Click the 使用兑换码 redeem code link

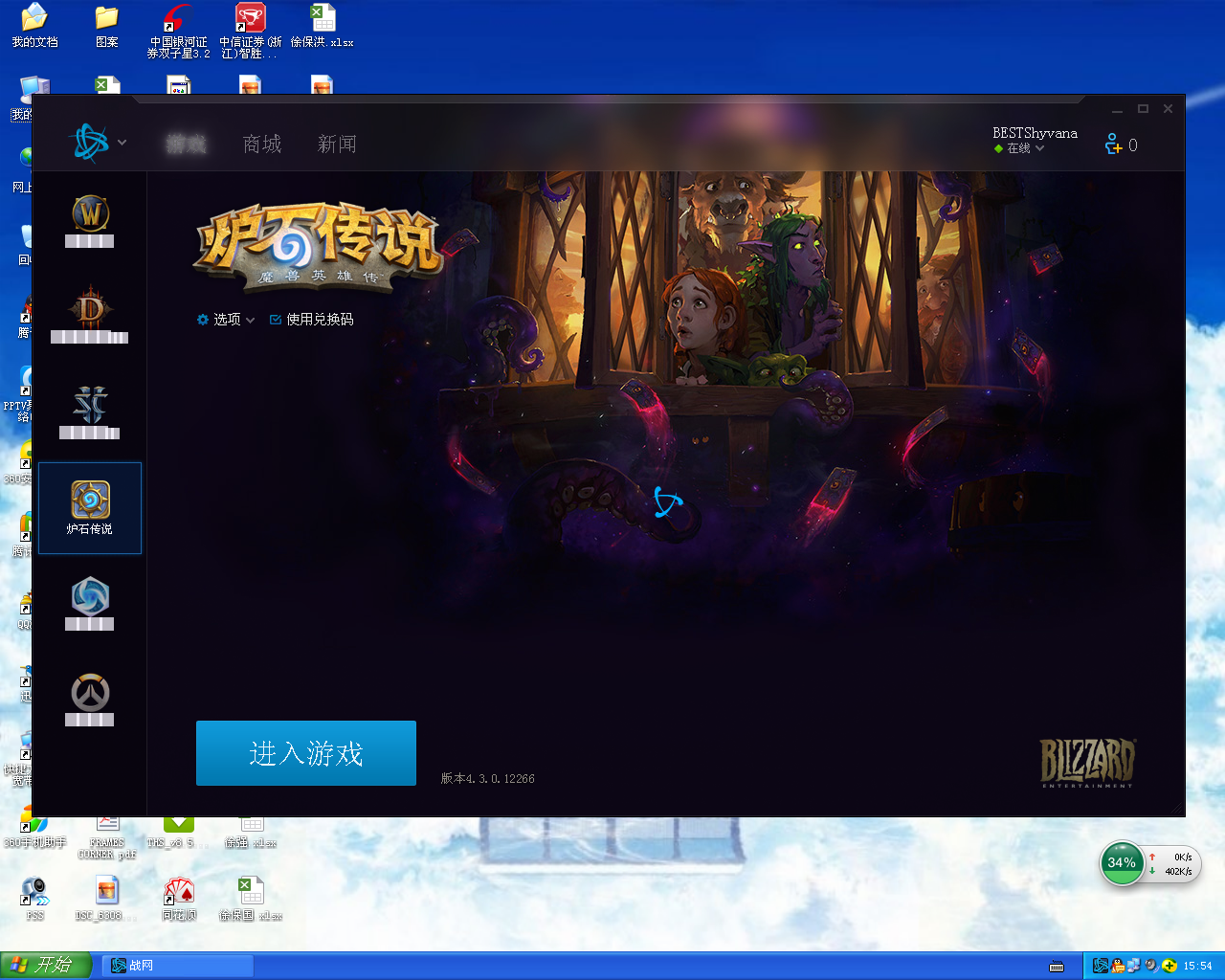312,320
